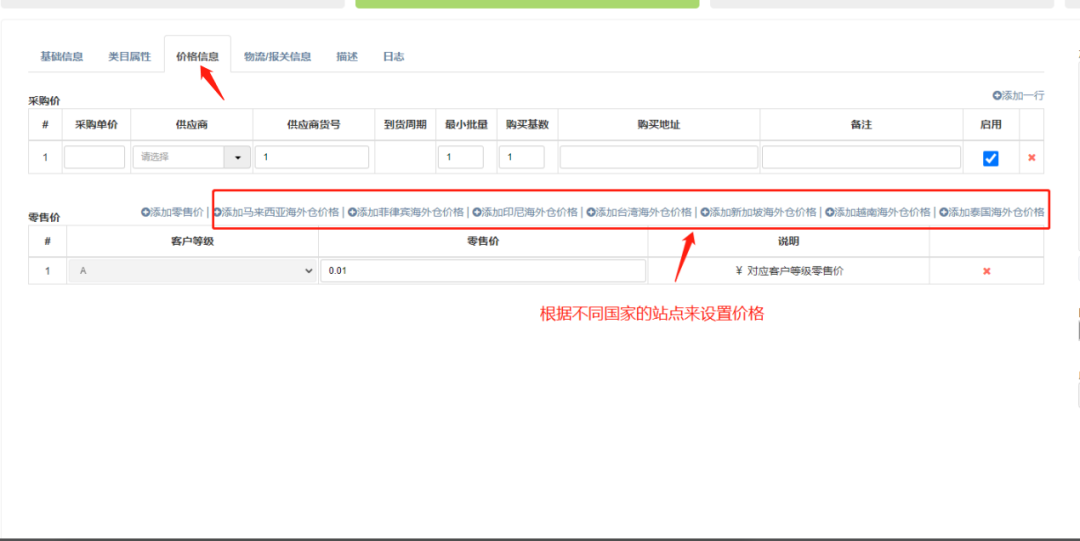Delete retail price row with red X
The width and height of the screenshot is (1080, 541).
pyautogui.click(x=986, y=272)
